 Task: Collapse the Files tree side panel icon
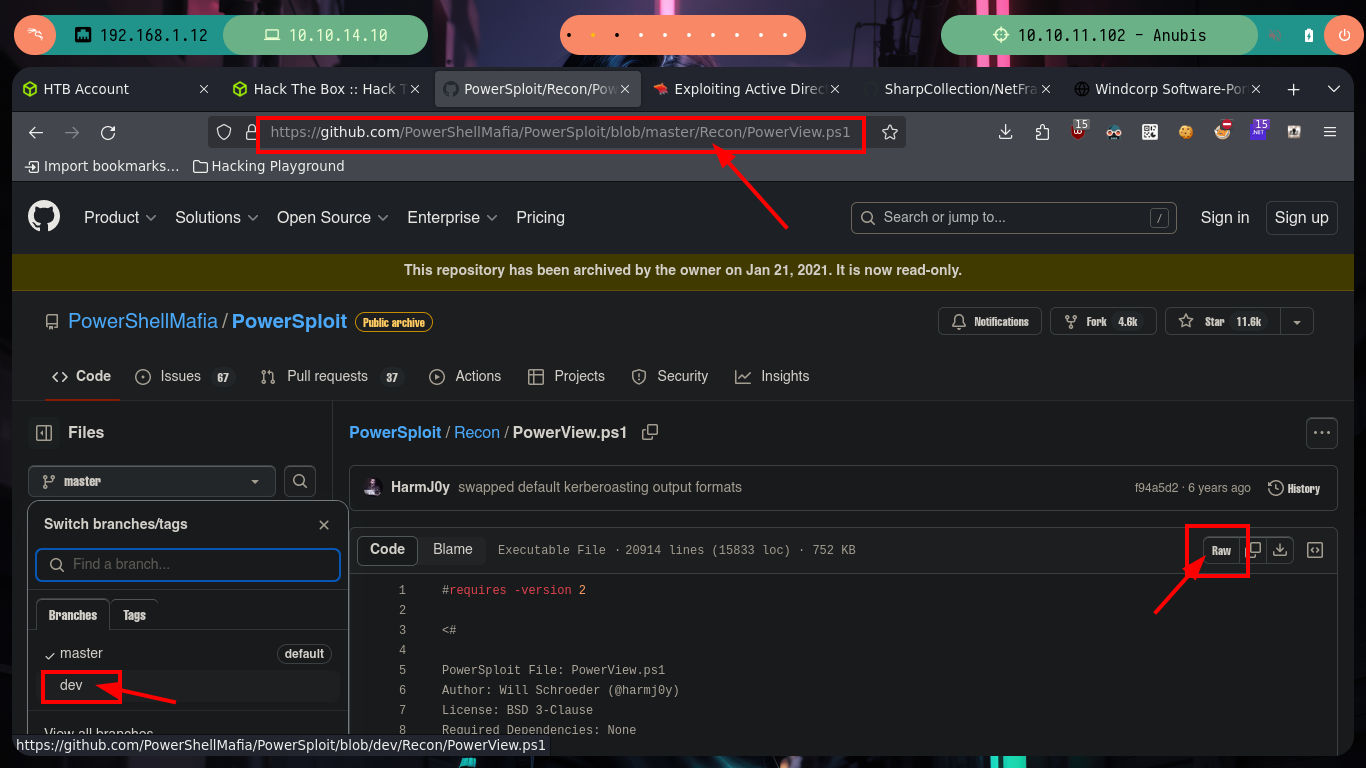coord(44,433)
